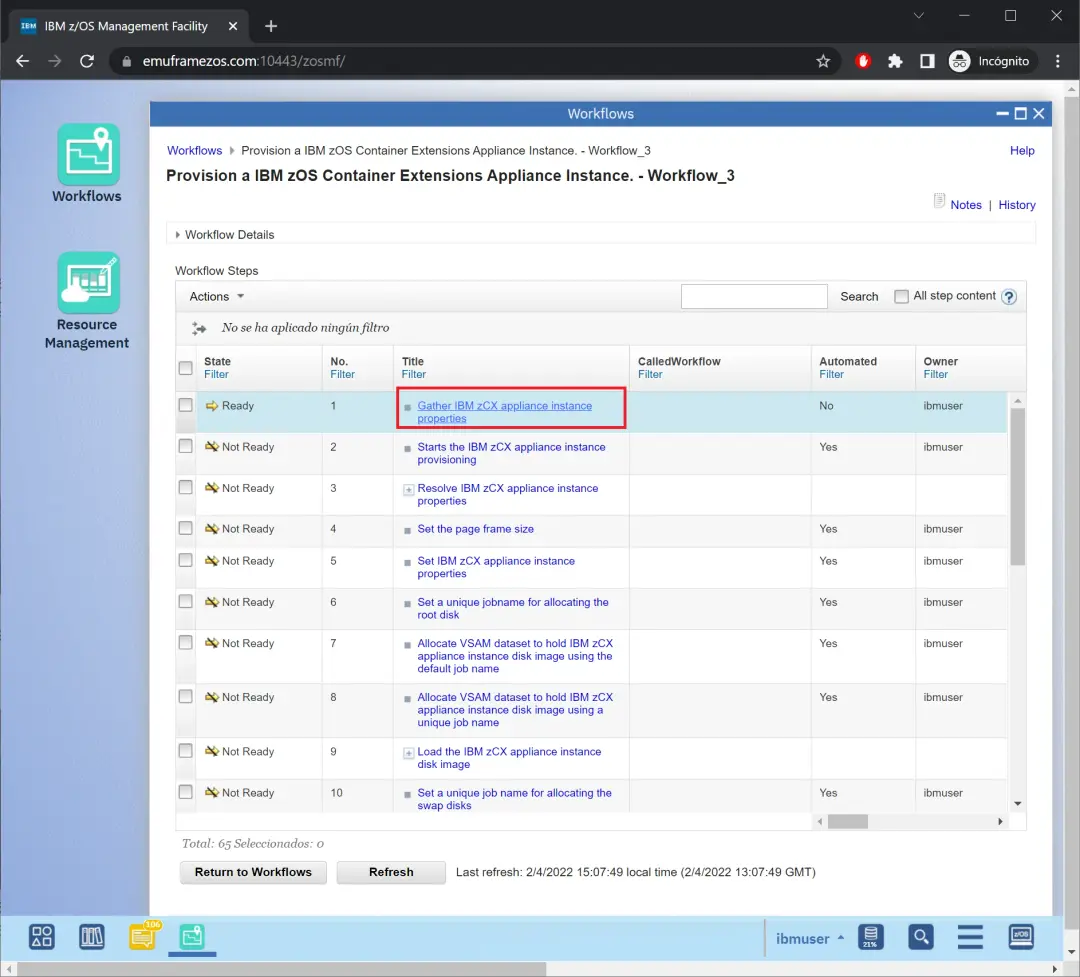The image size is (1080, 977).
Task: Click the filter arrows icon
Action: [x=199, y=328]
